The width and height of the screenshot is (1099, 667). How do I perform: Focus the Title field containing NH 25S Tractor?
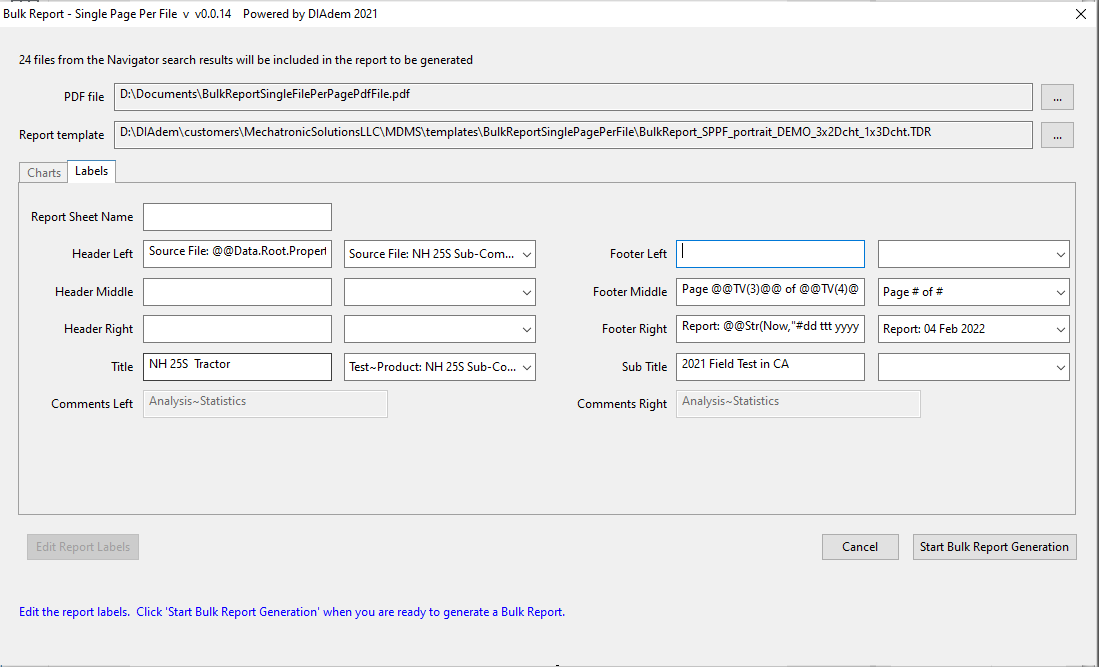[237, 367]
